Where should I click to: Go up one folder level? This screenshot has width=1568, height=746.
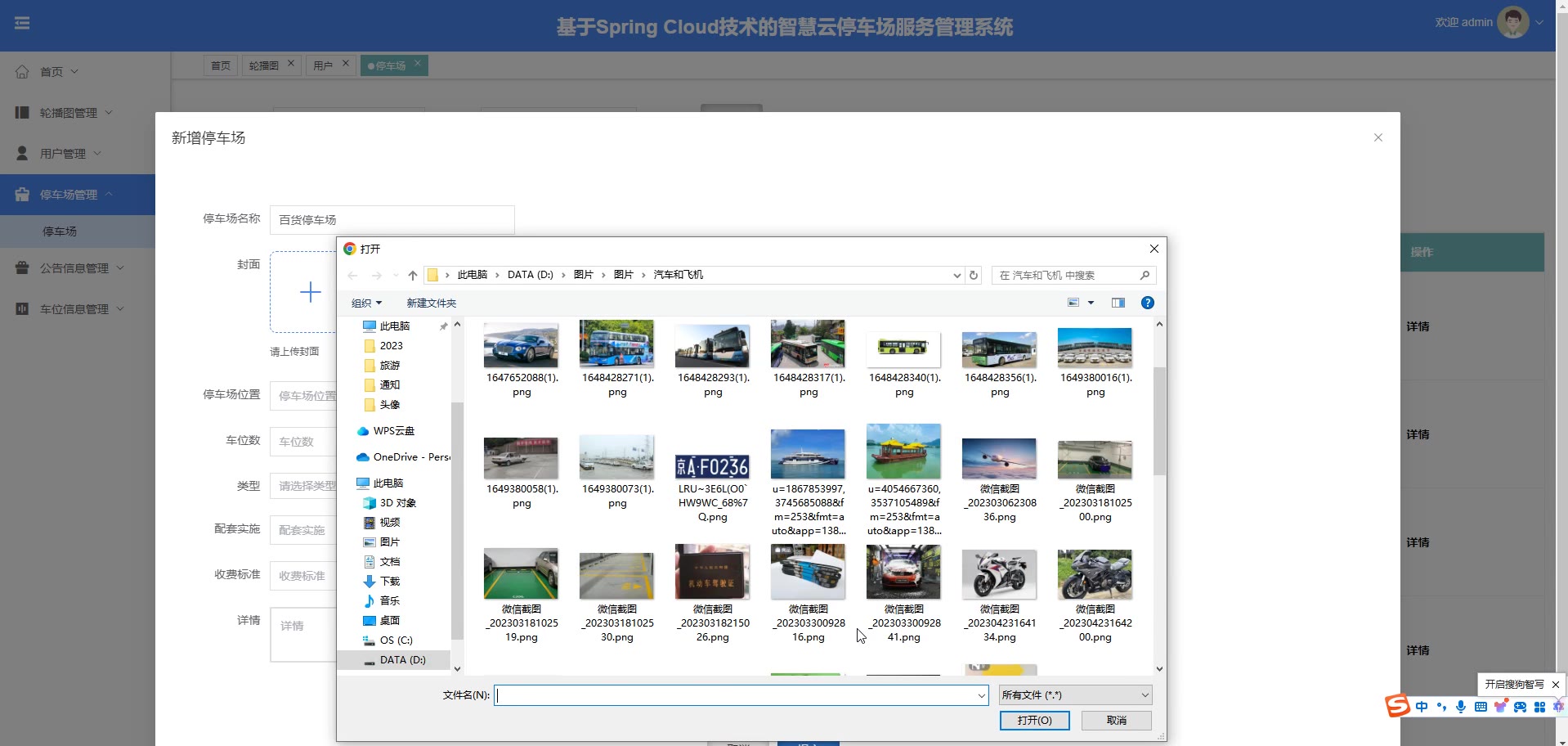(413, 276)
